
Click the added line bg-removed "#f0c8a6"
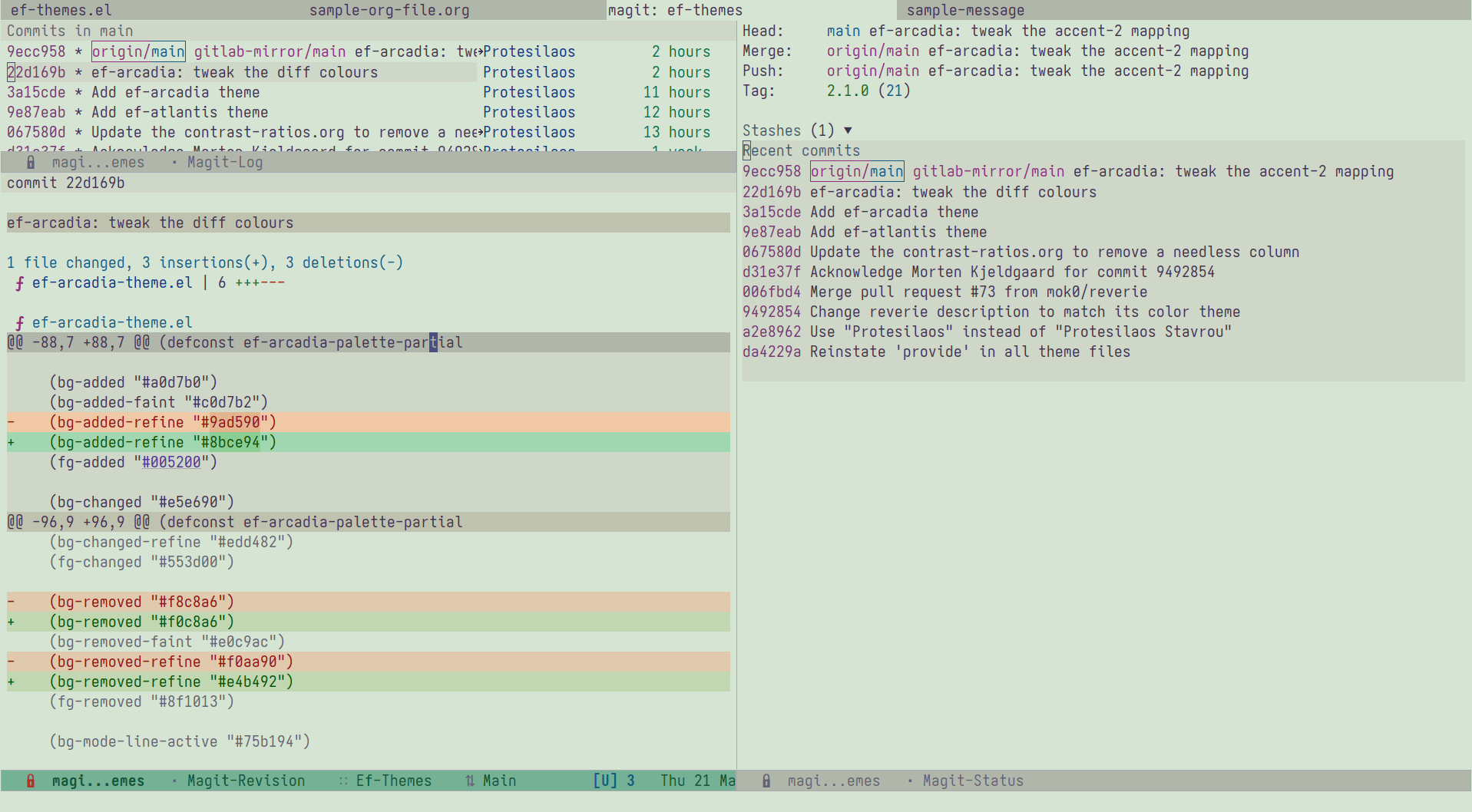pos(369,622)
